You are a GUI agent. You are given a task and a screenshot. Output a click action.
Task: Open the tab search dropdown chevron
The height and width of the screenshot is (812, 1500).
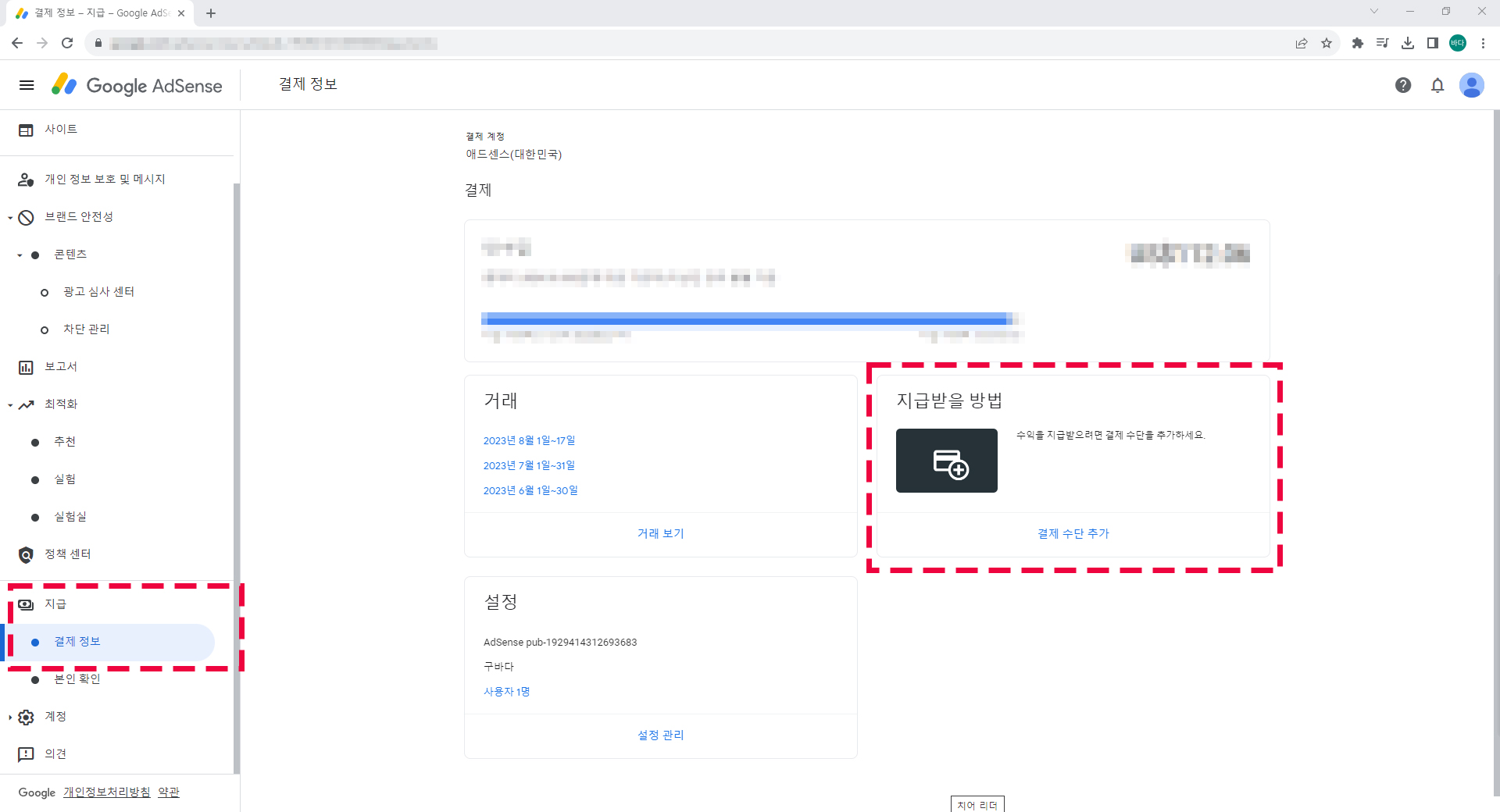tap(1374, 12)
